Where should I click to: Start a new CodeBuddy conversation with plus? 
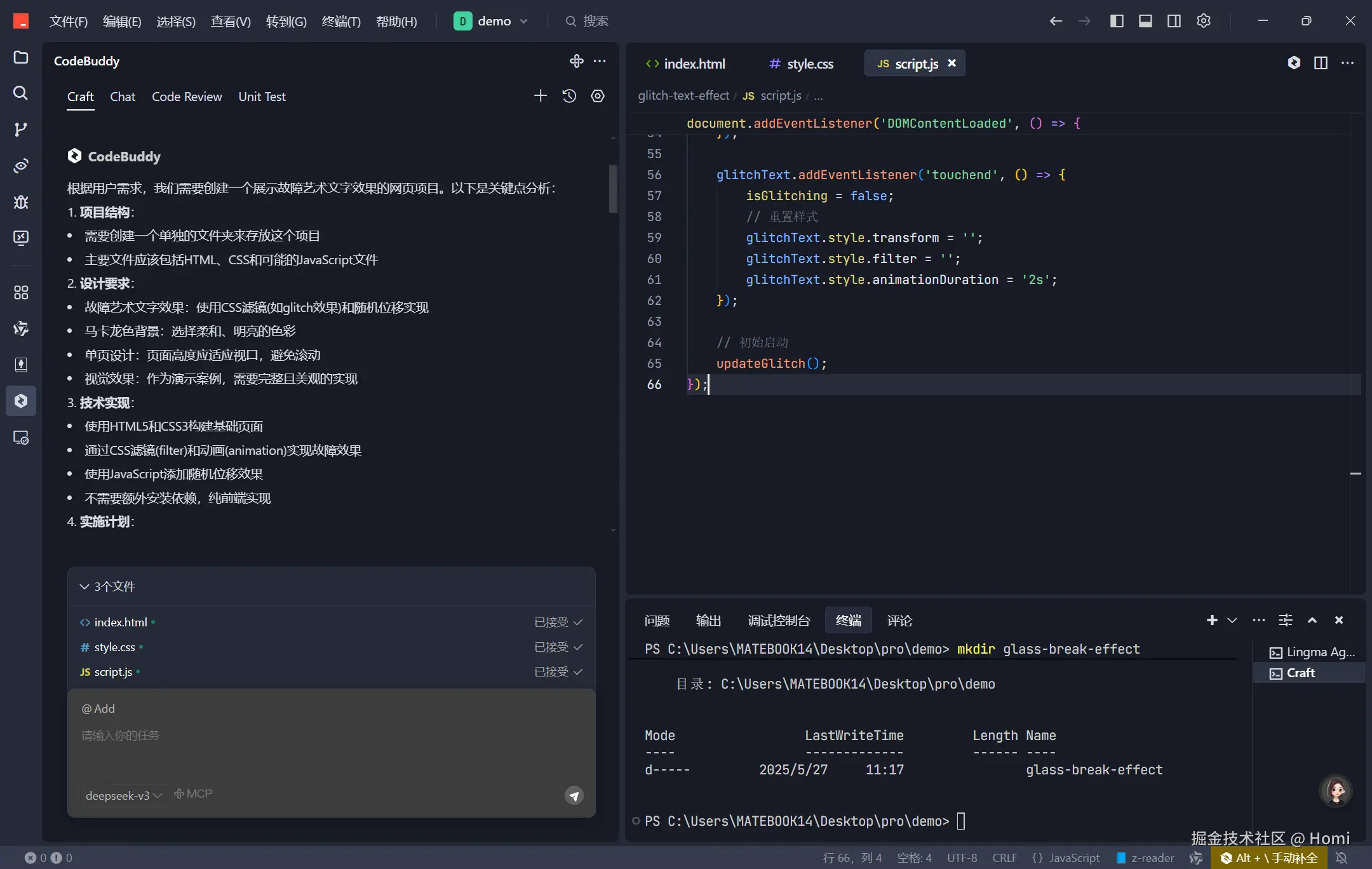tap(540, 96)
